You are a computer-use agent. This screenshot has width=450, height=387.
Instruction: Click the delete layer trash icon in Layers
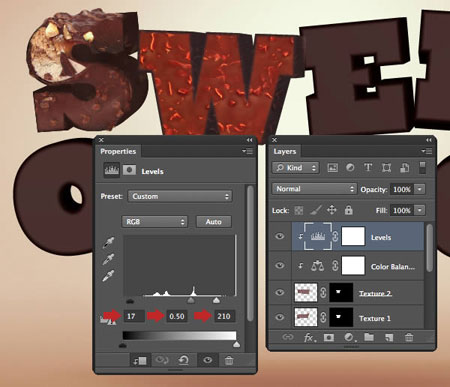coord(409,337)
